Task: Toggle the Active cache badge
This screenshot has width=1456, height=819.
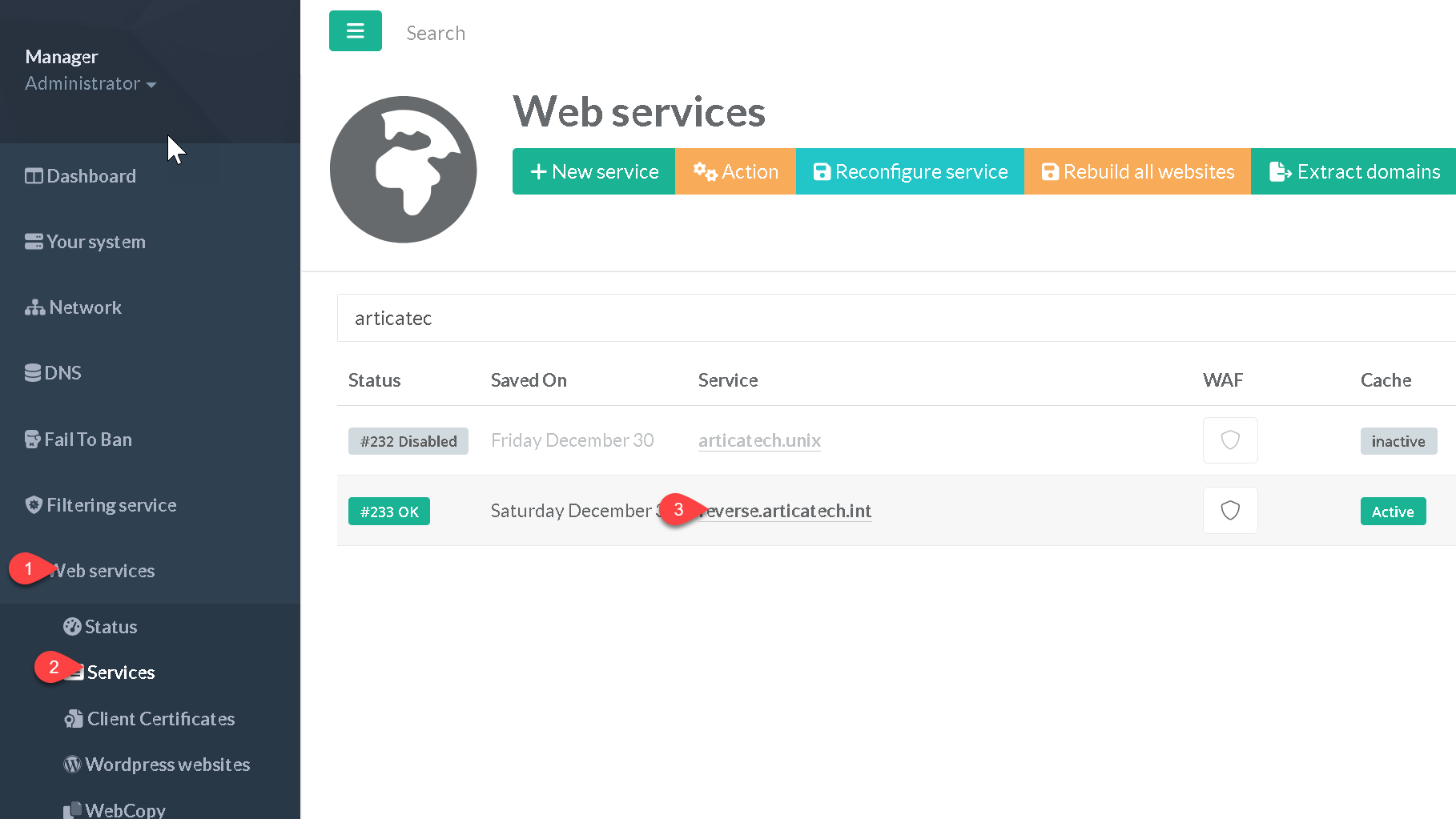Action: coord(1392,512)
